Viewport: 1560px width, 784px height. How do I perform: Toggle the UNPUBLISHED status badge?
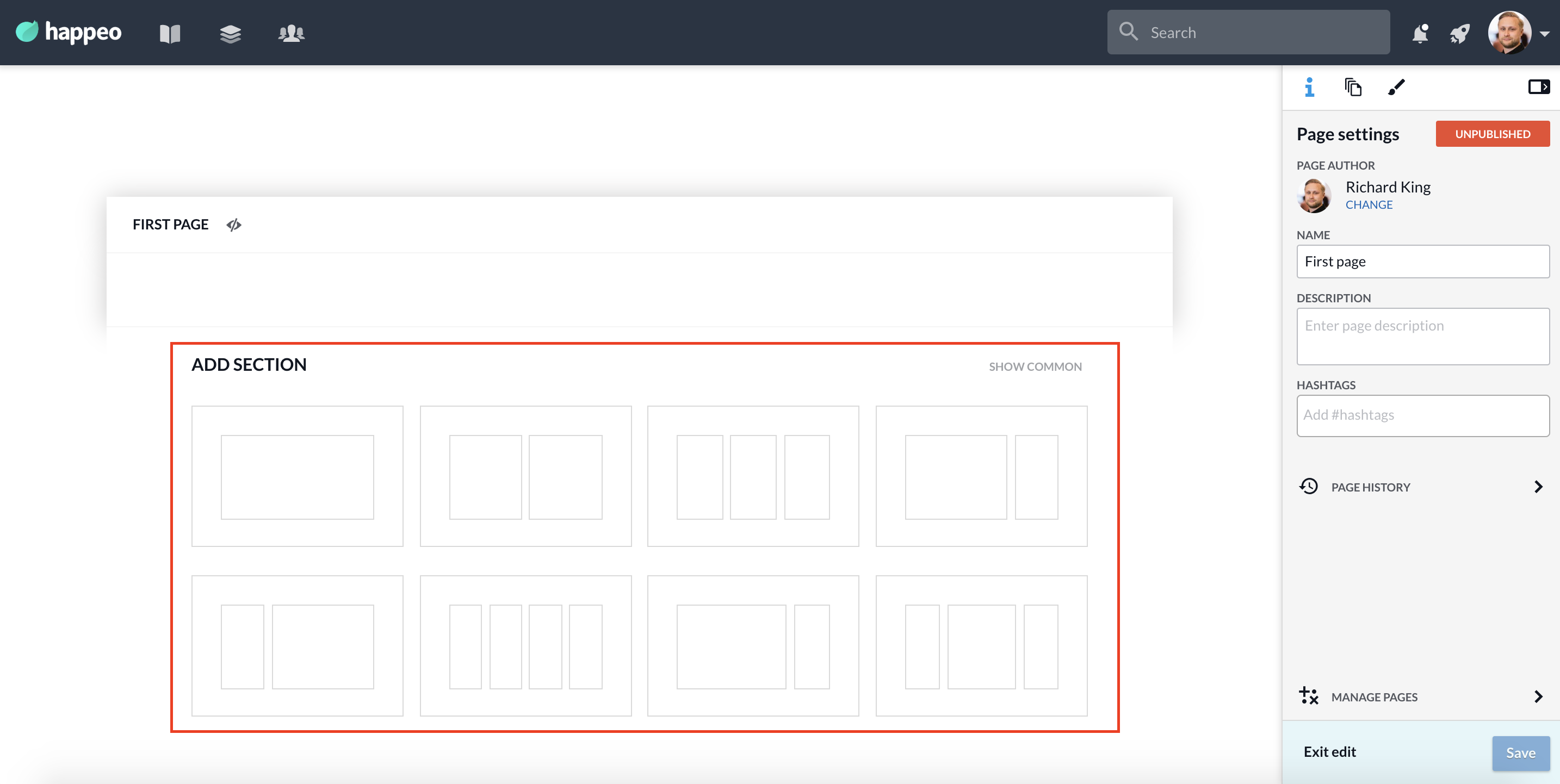click(x=1492, y=134)
